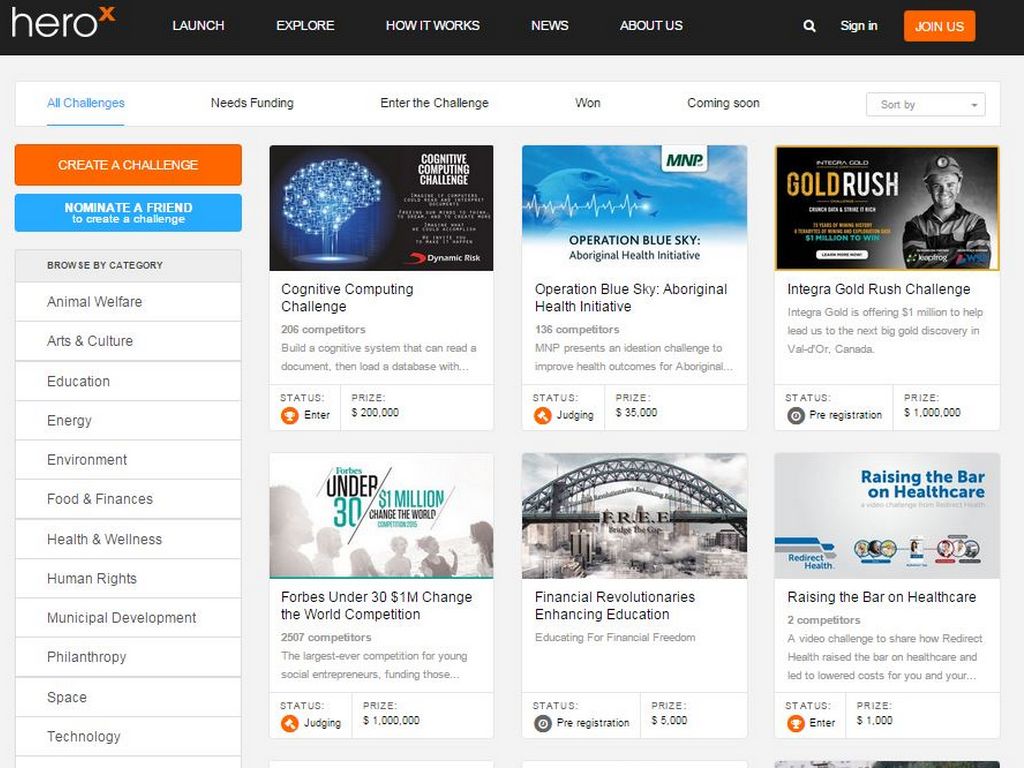Open the Cognitive Computing Challenge thumbnail image

(x=381, y=208)
